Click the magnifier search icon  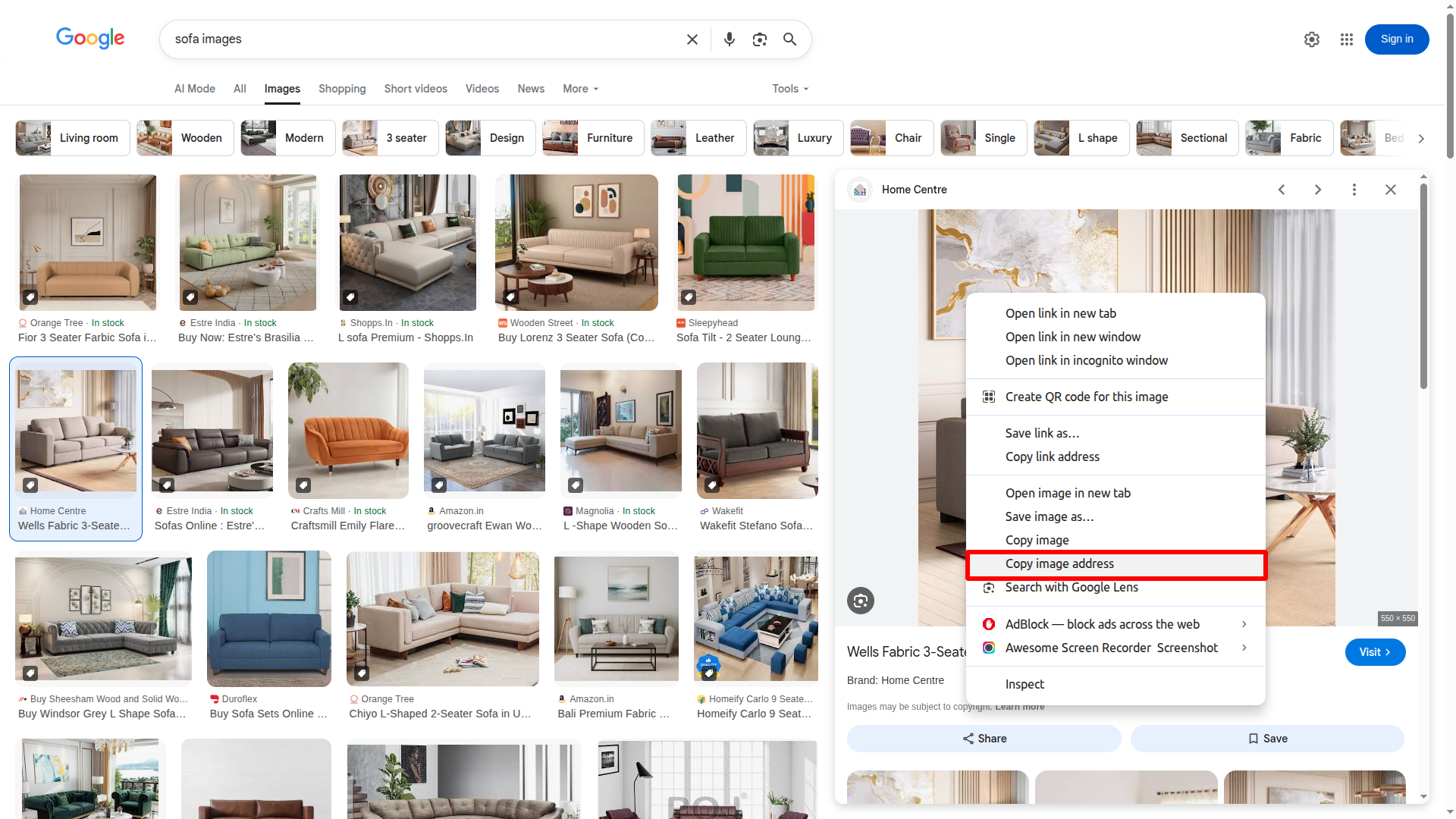[x=789, y=39]
